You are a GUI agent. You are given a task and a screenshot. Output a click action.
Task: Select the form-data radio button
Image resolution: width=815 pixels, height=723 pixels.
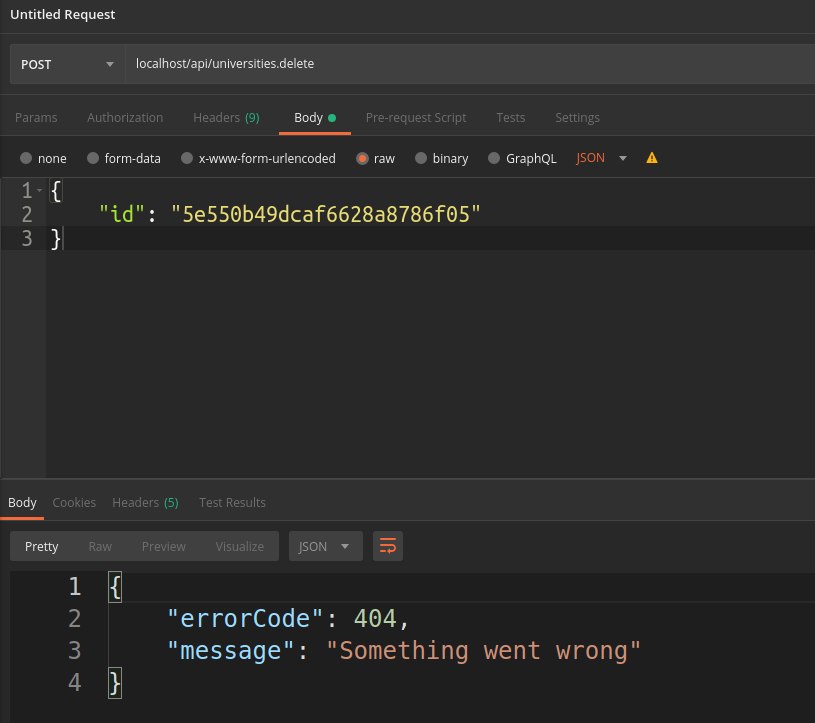[x=93, y=158]
